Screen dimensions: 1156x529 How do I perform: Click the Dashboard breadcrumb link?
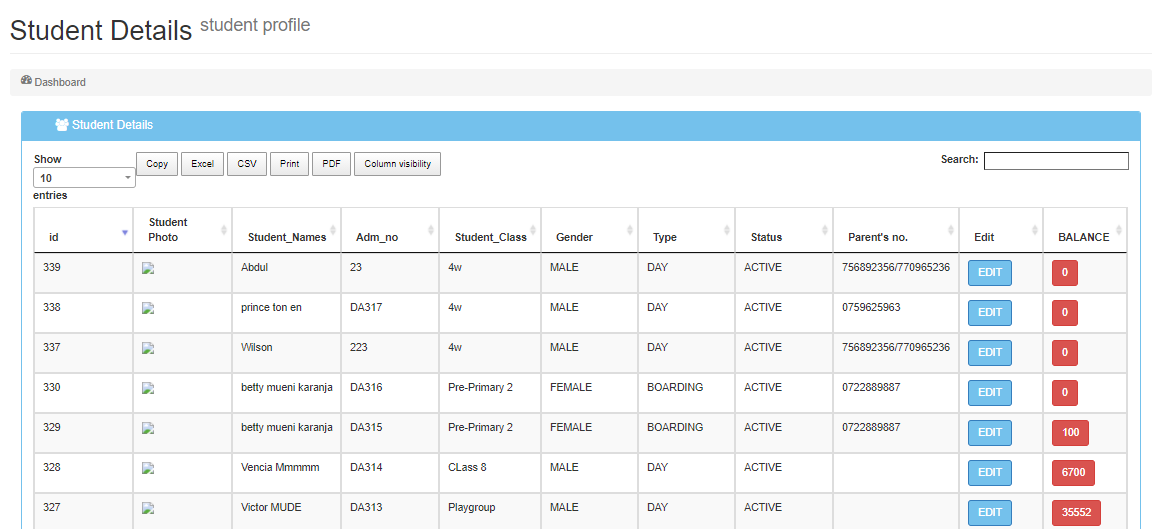tap(60, 82)
